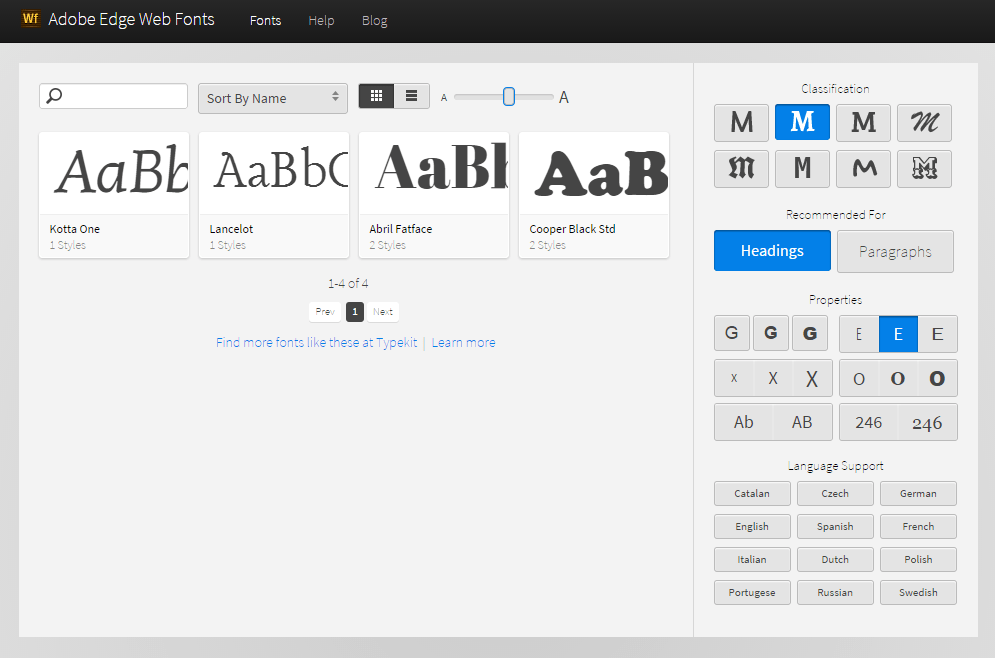Toggle the Polish language filter

[x=918, y=559]
